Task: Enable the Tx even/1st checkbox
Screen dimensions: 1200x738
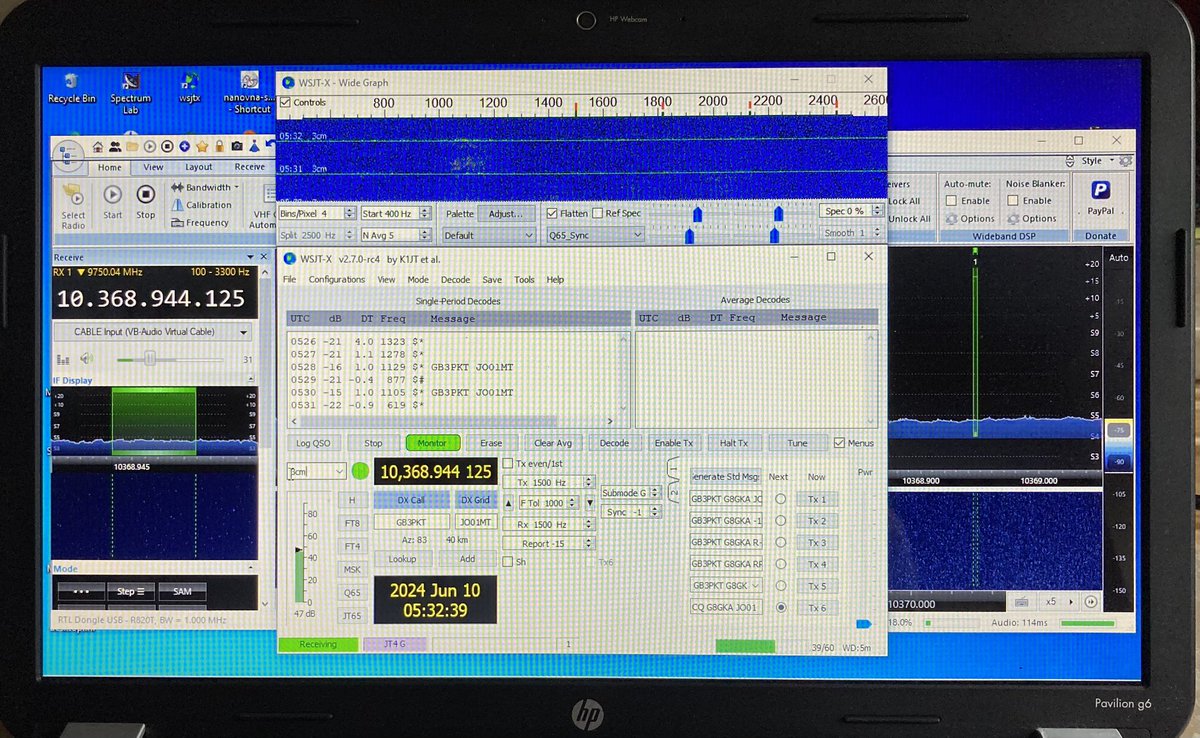Action: click(509, 464)
